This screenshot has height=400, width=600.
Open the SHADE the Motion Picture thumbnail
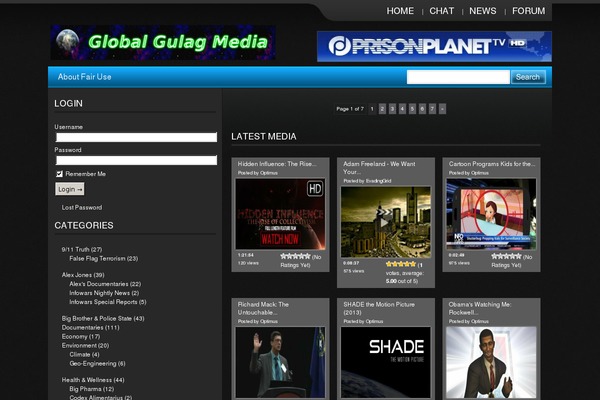click(x=386, y=362)
